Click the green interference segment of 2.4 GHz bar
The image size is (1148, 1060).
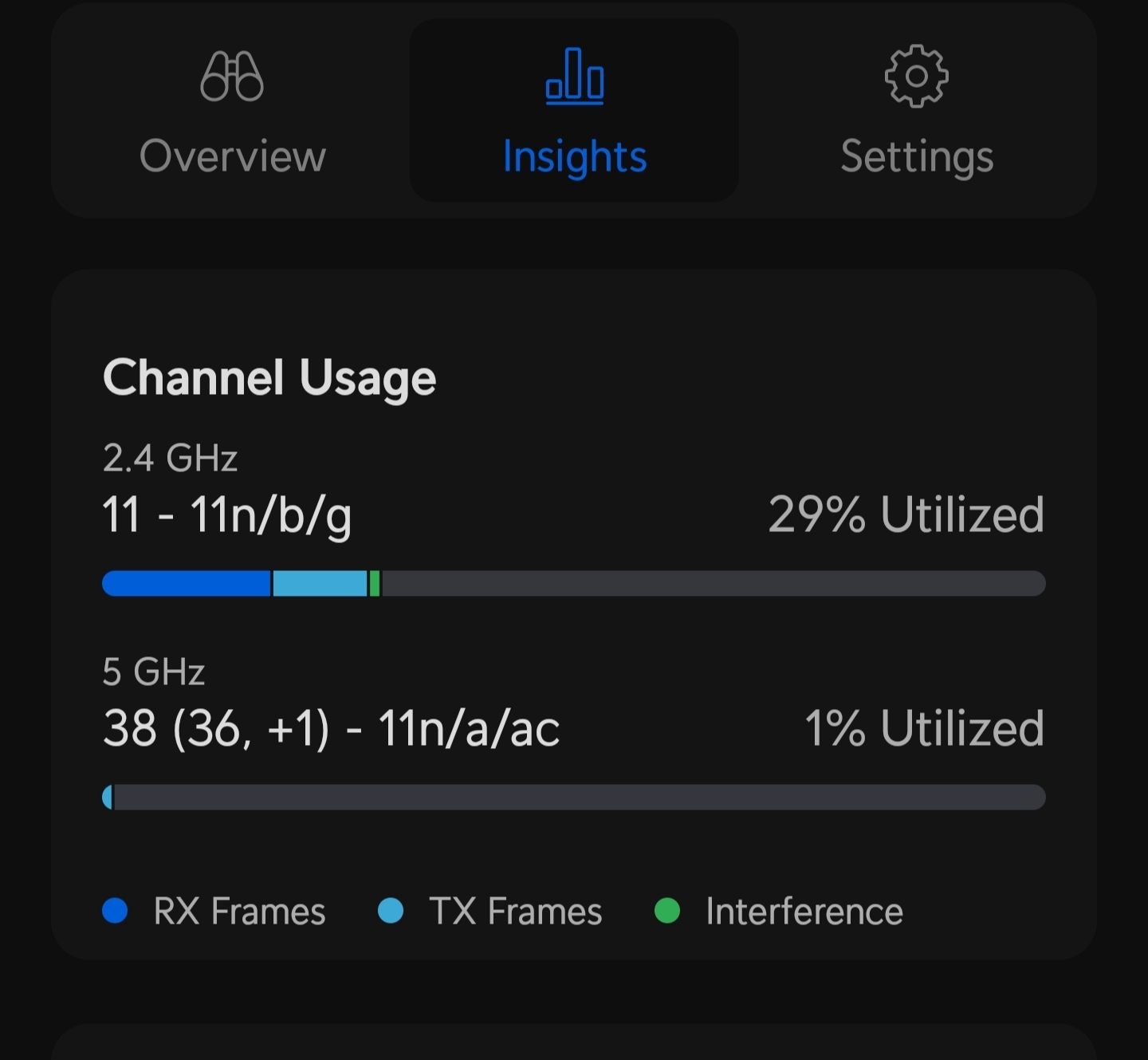coord(375,584)
